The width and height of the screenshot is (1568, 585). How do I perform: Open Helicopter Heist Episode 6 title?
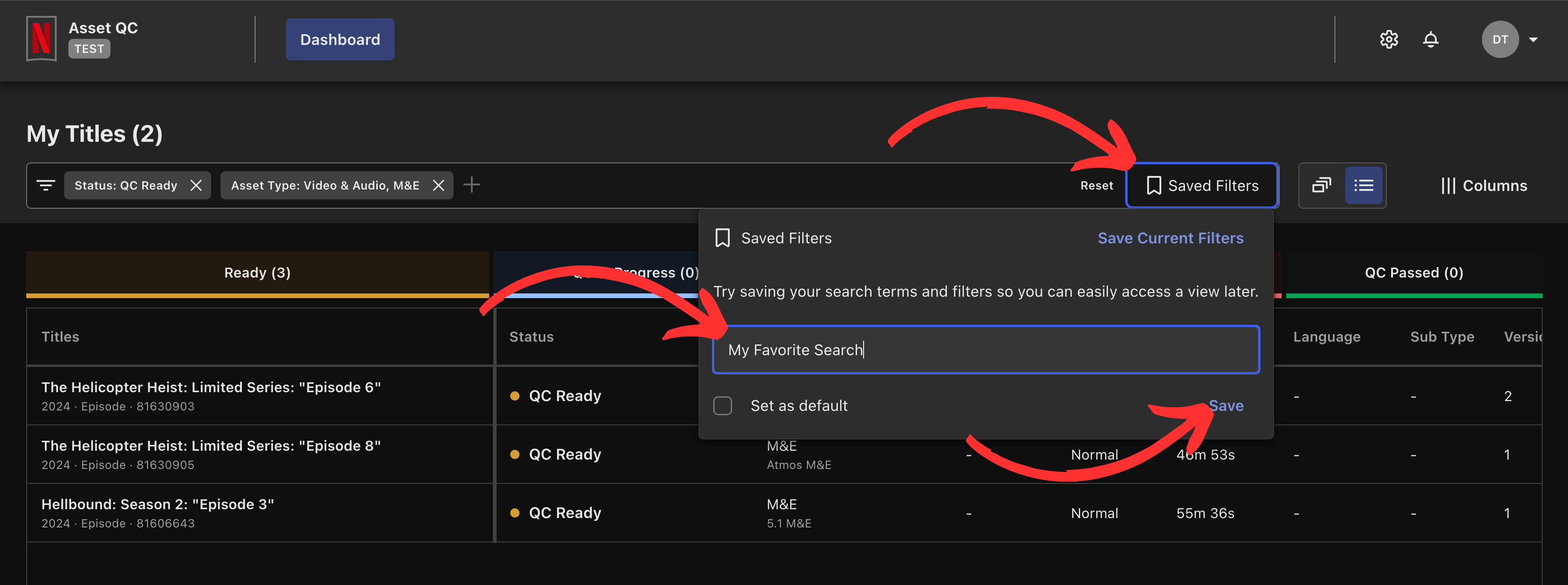point(211,387)
